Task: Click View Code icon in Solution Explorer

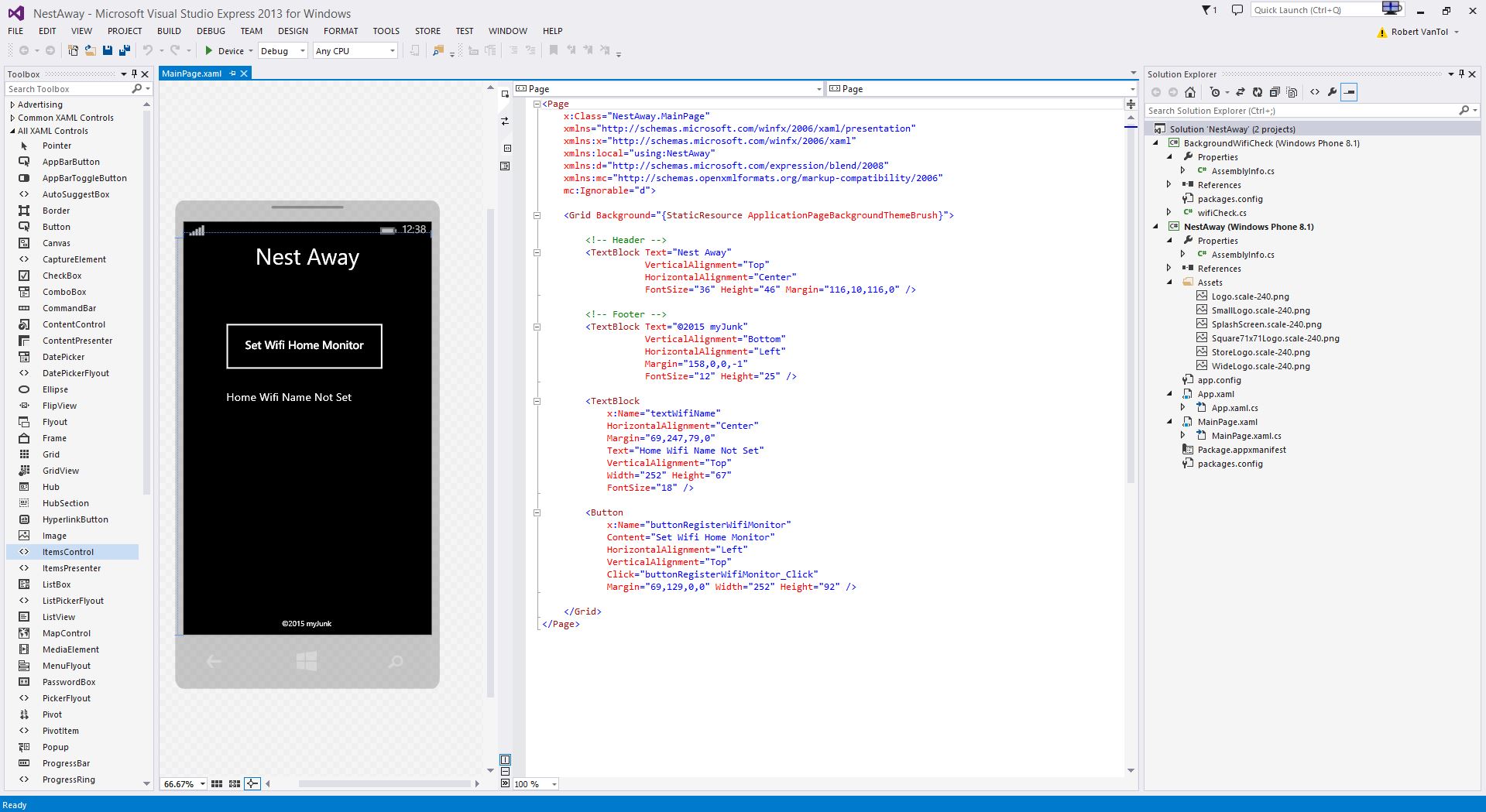Action: pyautogui.click(x=1315, y=92)
